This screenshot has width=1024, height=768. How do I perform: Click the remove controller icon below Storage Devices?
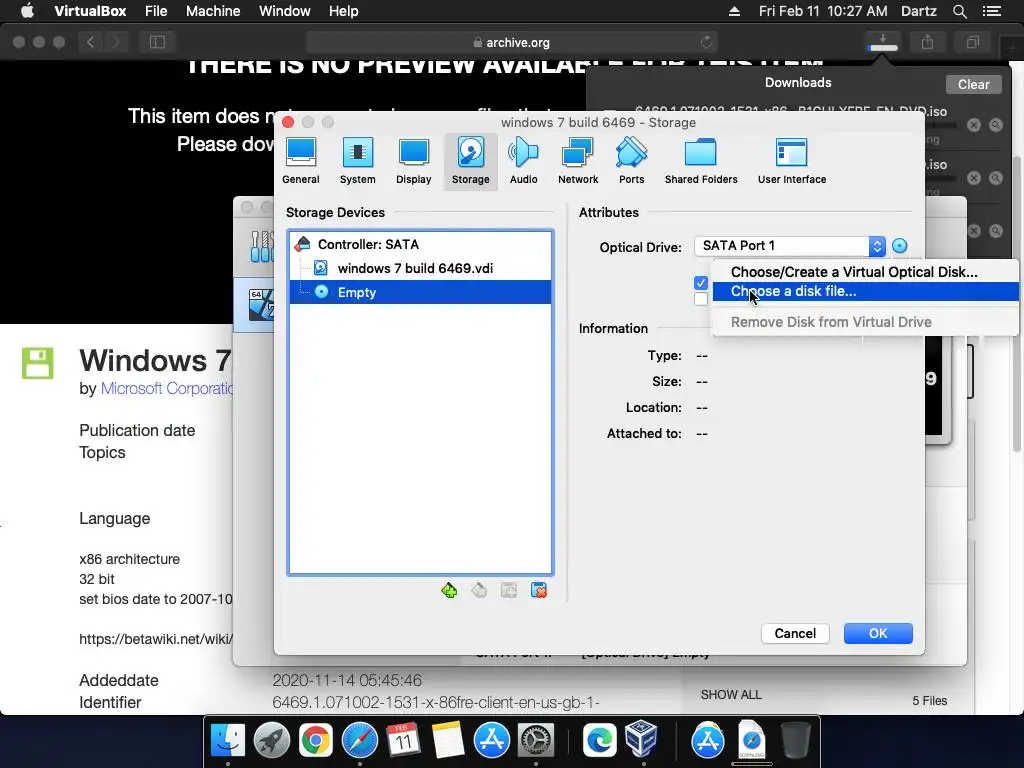click(x=479, y=590)
